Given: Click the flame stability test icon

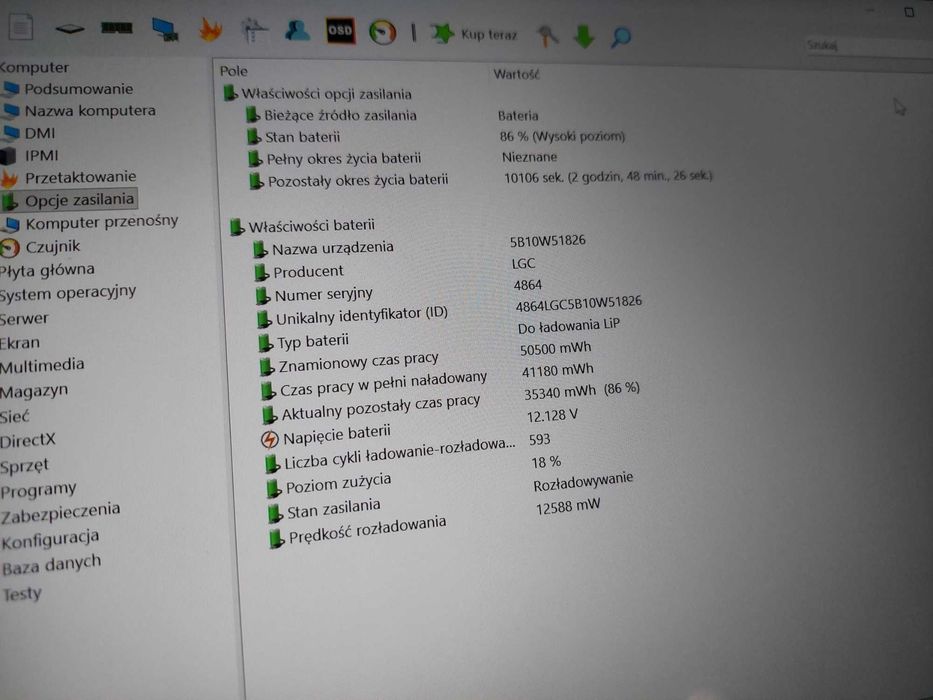Looking at the screenshot, I should 211,29.
